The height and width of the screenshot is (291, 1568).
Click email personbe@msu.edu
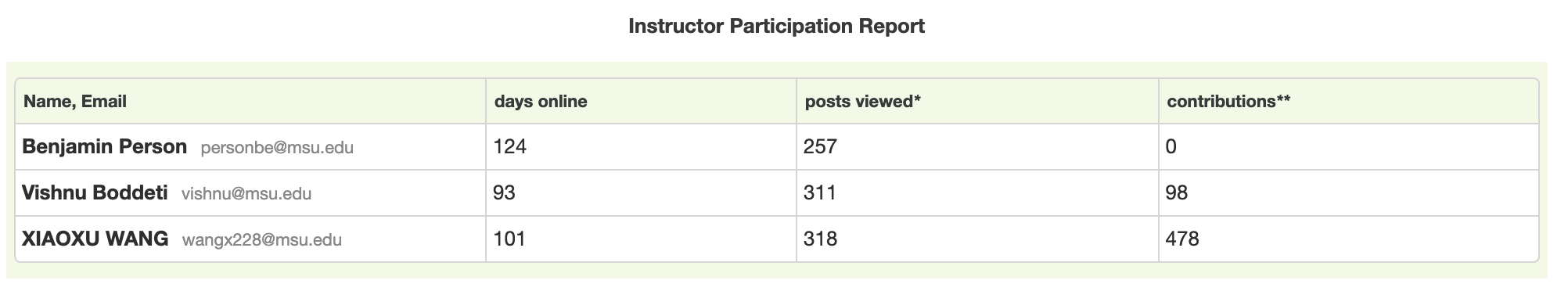277,148
